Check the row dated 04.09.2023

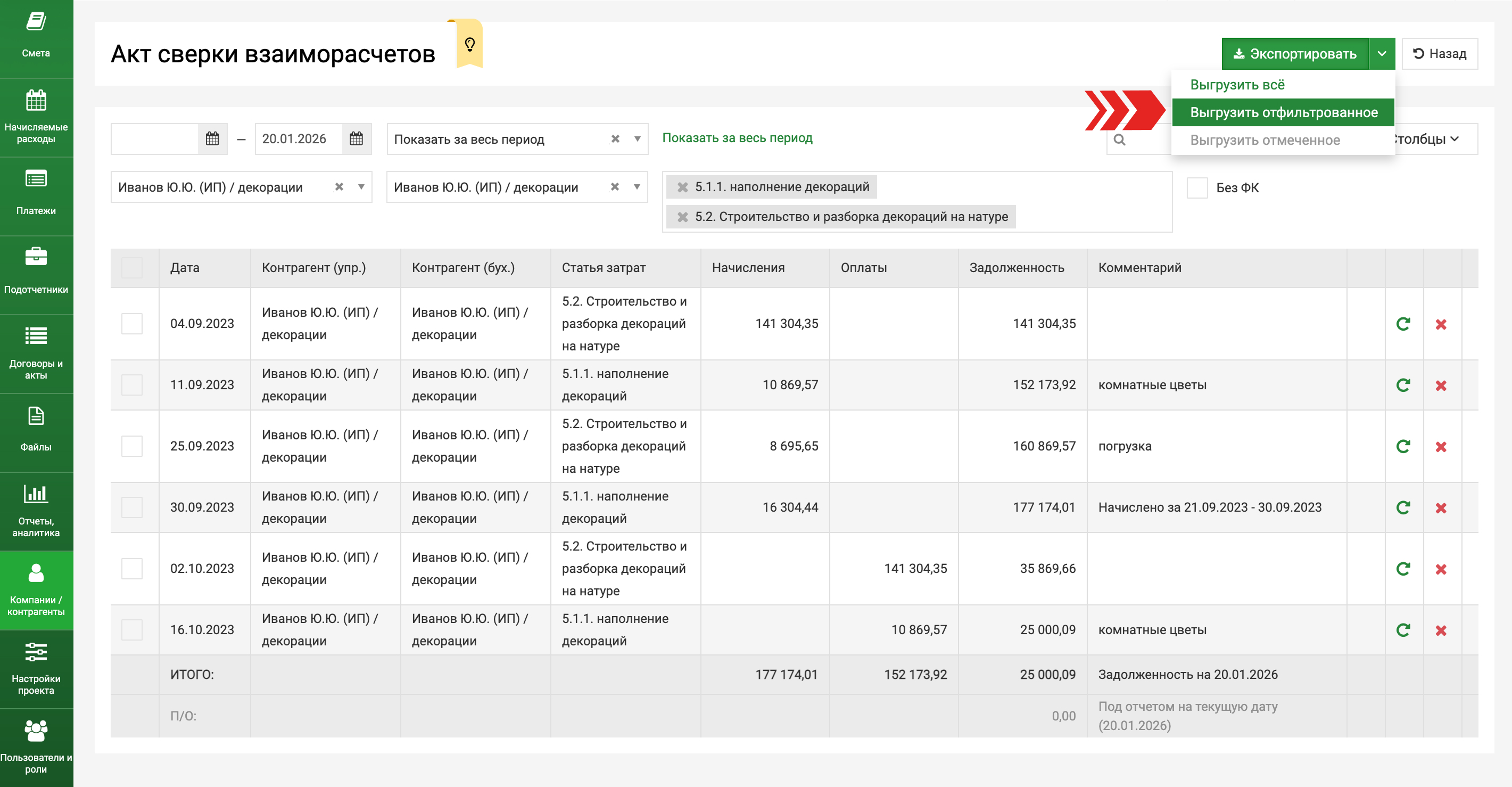(x=131, y=324)
